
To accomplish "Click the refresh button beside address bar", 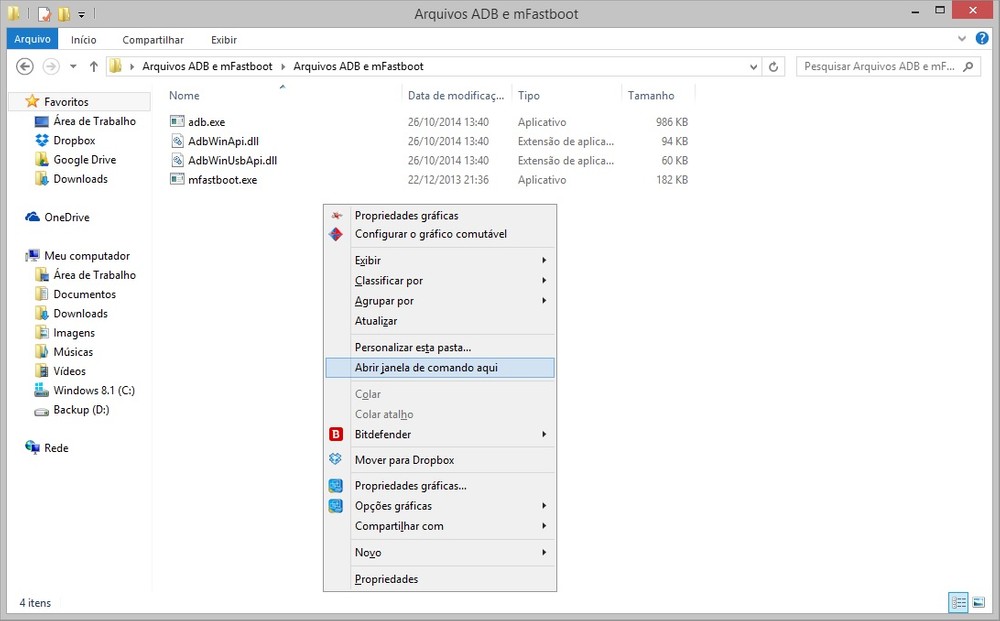I will point(774,67).
